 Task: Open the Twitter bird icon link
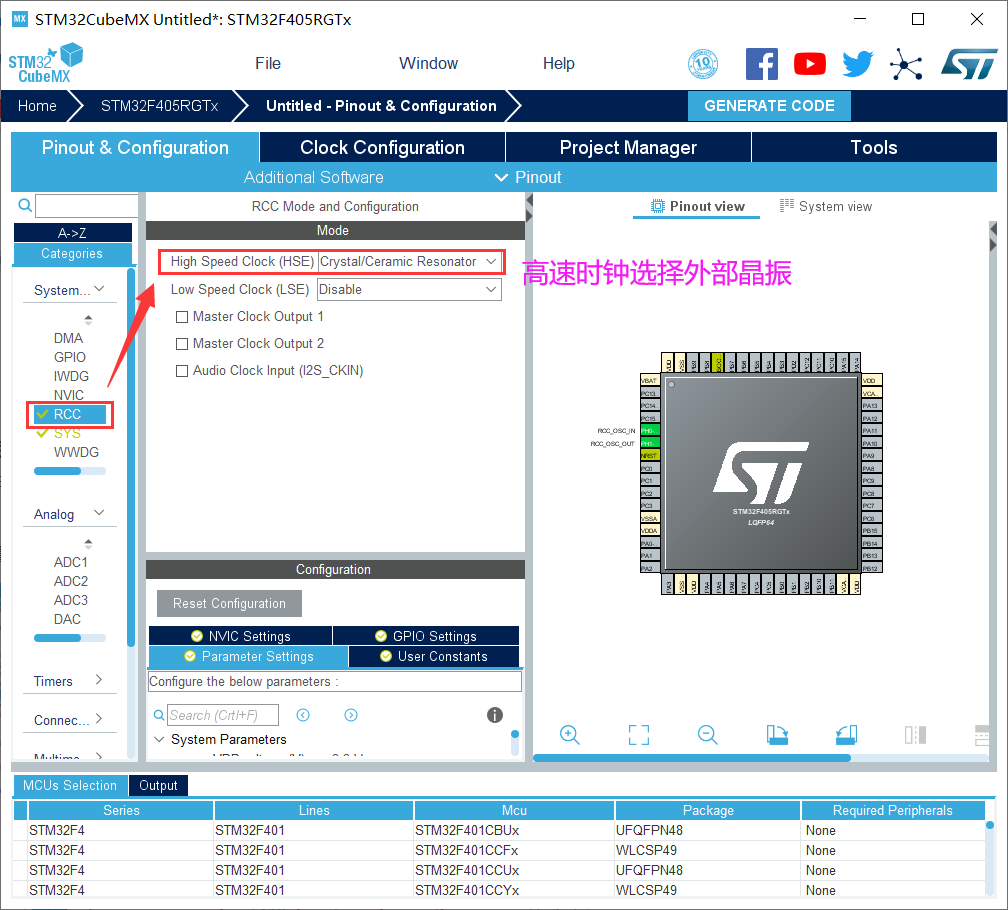click(x=858, y=64)
